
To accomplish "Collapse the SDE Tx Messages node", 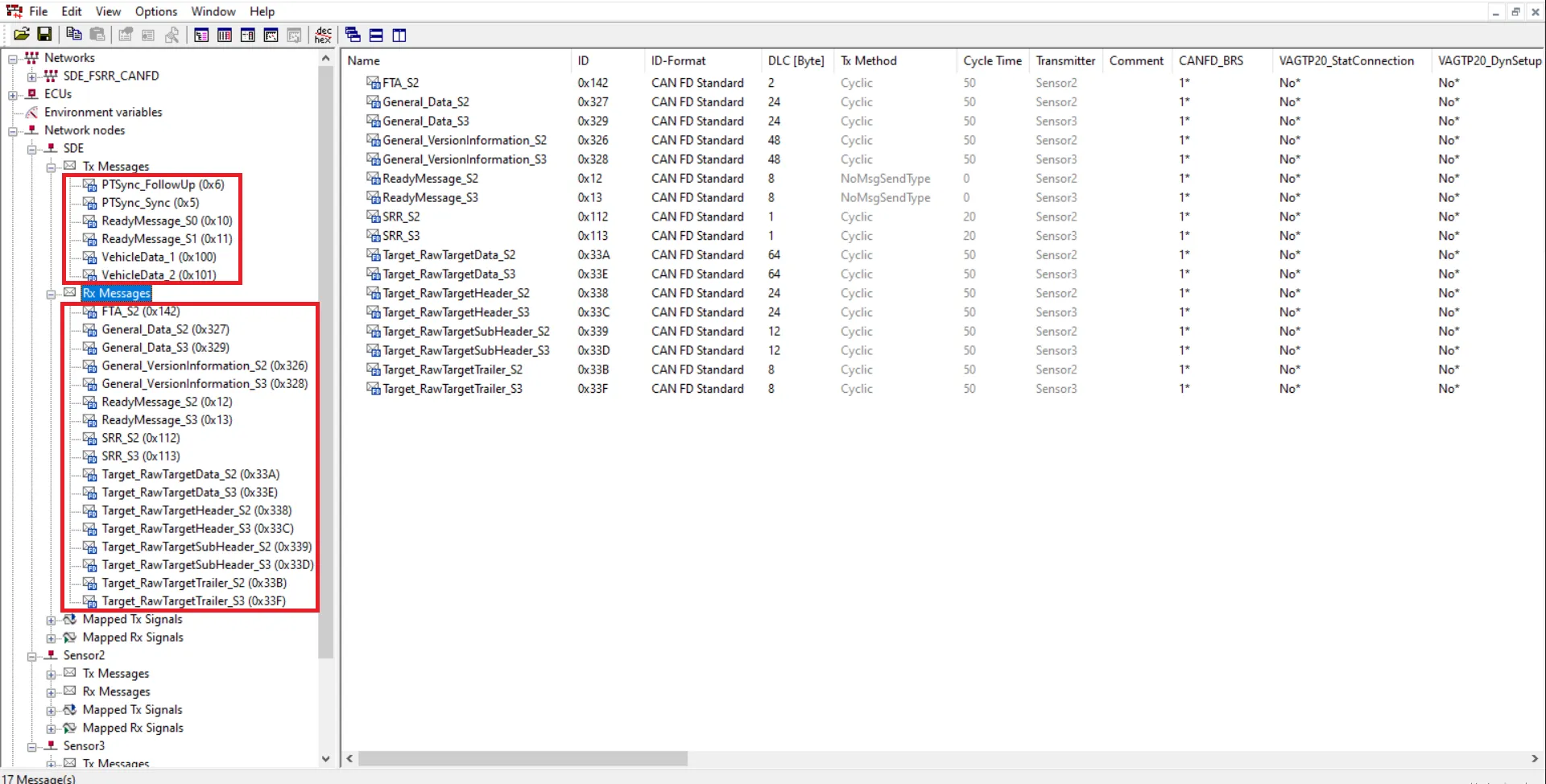I will (x=51, y=167).
